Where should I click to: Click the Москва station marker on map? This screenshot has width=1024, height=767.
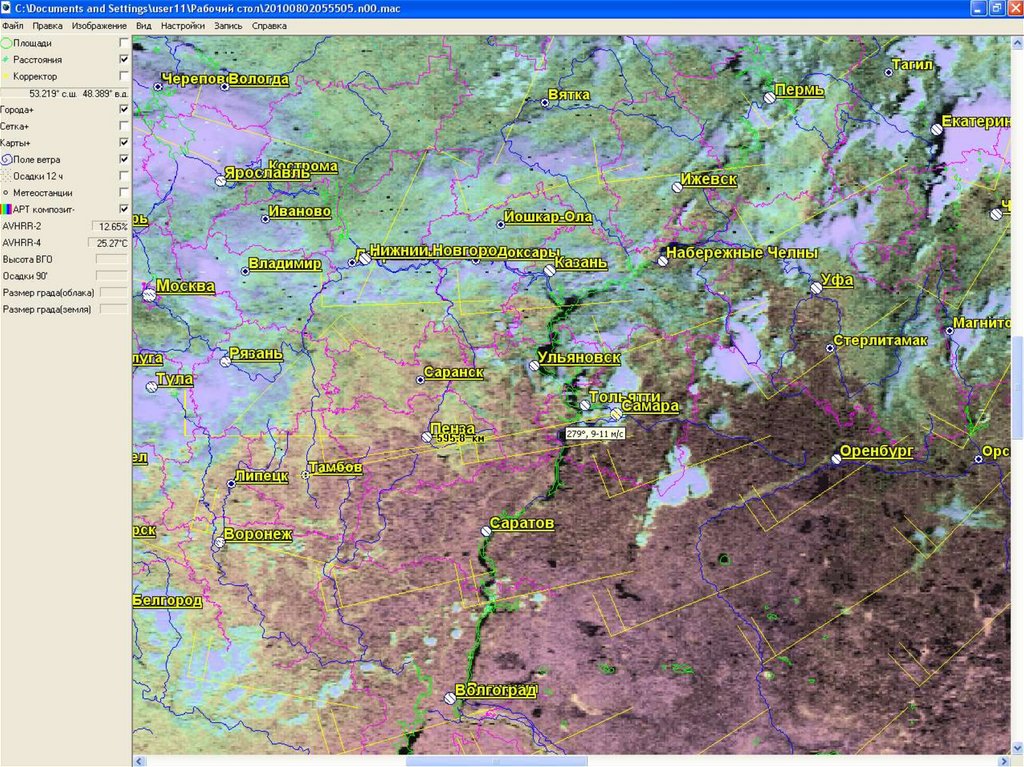(x=148, y=294)
